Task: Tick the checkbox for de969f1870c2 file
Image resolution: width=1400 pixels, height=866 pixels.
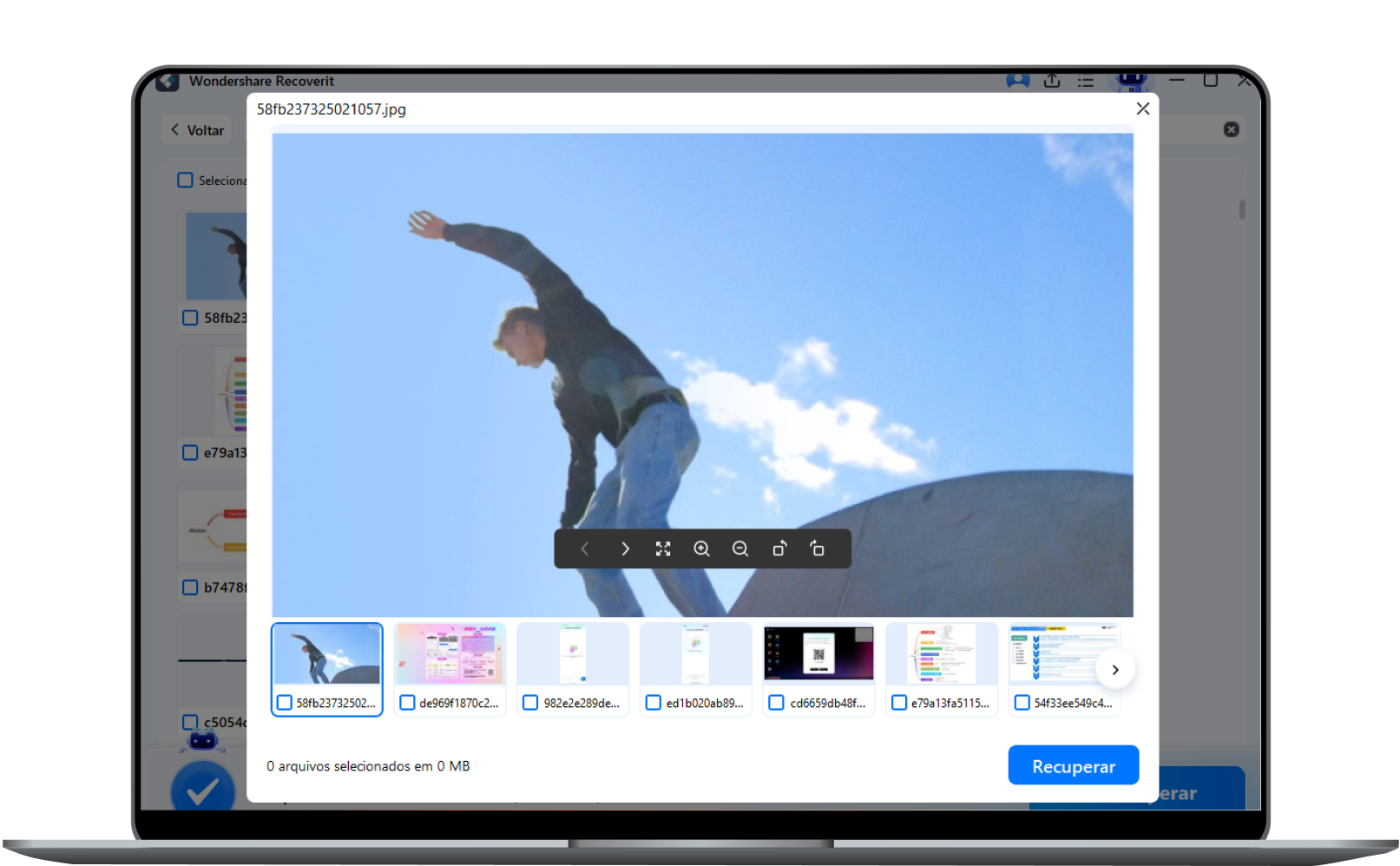Action: [407, 703]
